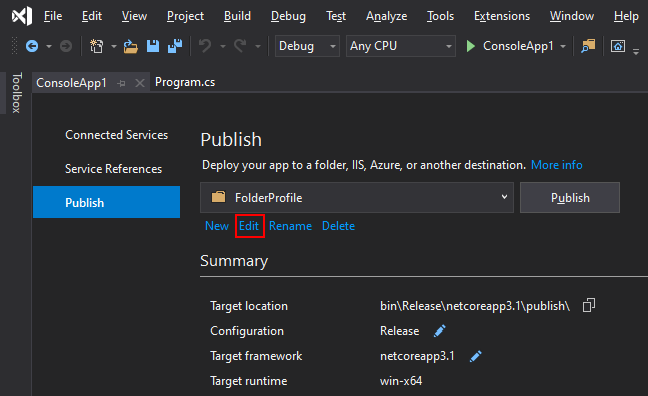
Task: Expand the Redo history dropdown
Action: pos(258,46)
